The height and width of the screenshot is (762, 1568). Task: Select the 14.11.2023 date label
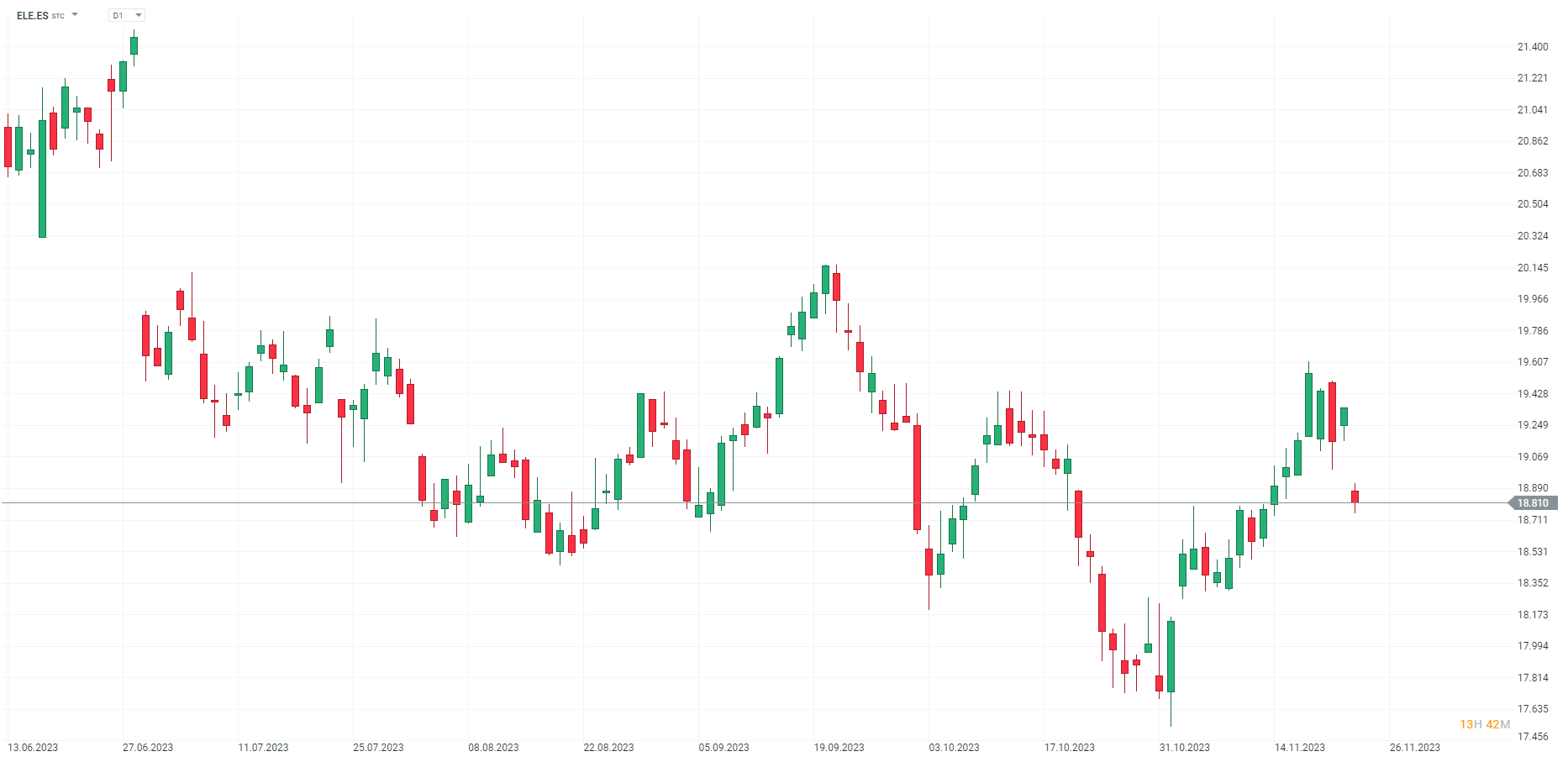1300,748
